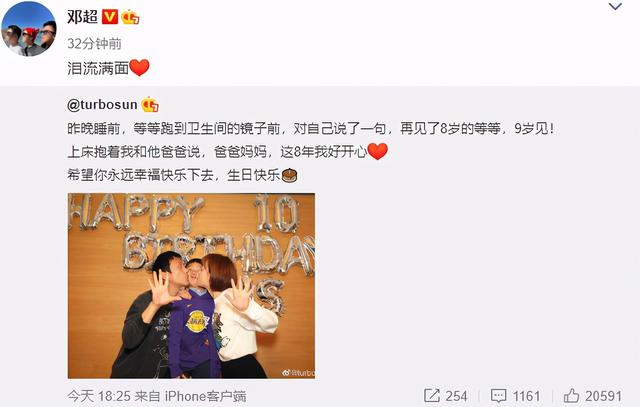The width and height of the screenshot is (640, 407).
Task: Enlarge the birthday family photo
Action: pyautogui.click(x=191, y=286)
